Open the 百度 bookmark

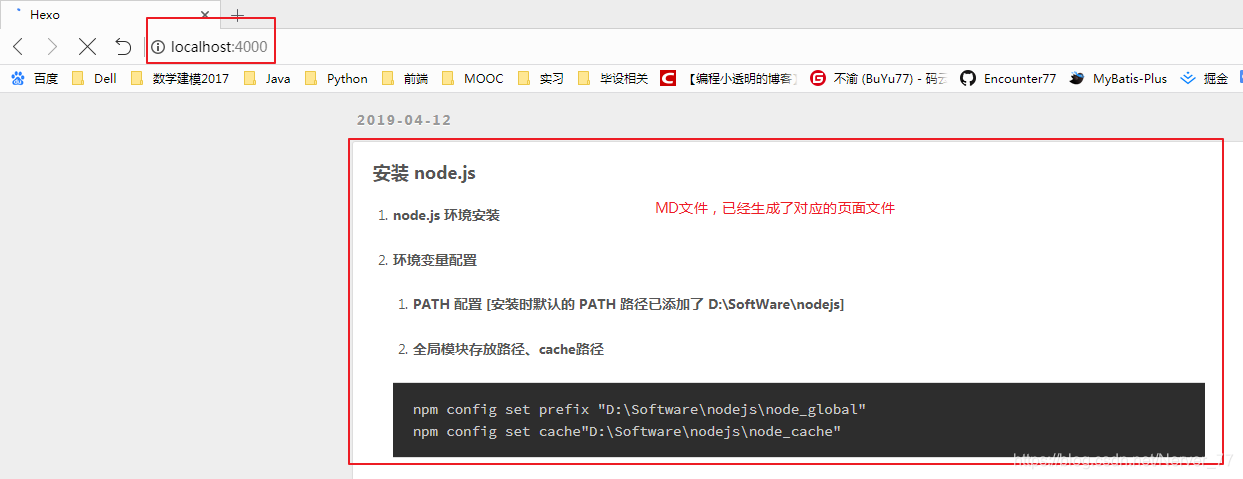point(35,79)
